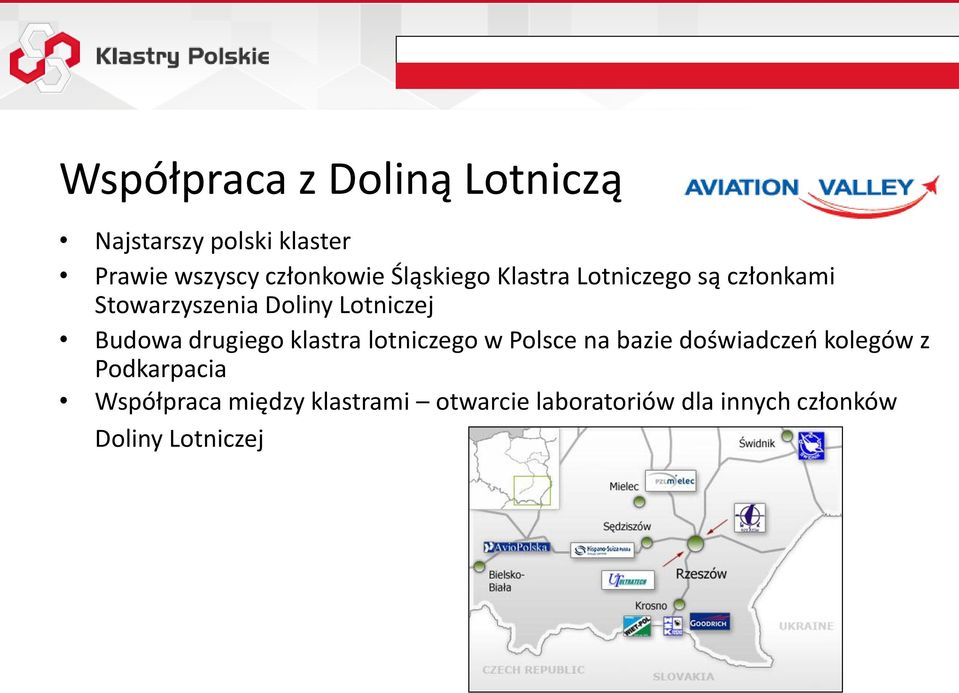Image resolution: width=959 pixels, height=693 pixels.
Task: Click the 'Krosno' map label
Action: pyautogui.click(x=651, y=606)
